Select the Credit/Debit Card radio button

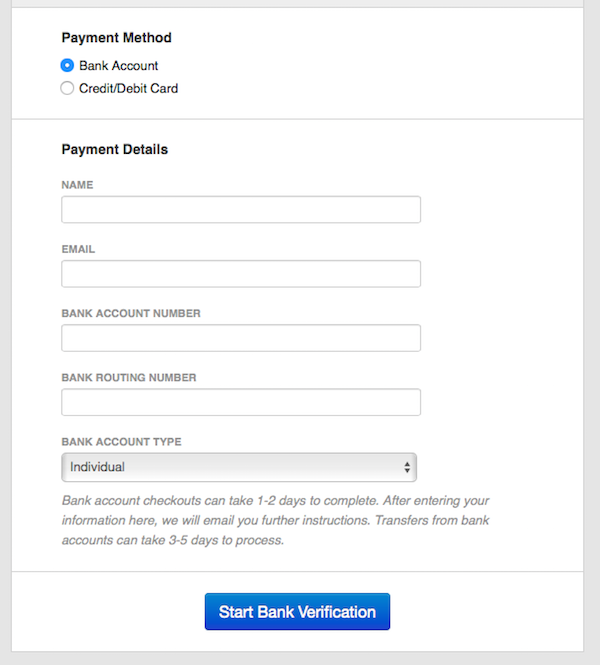(x=67, y=88)
